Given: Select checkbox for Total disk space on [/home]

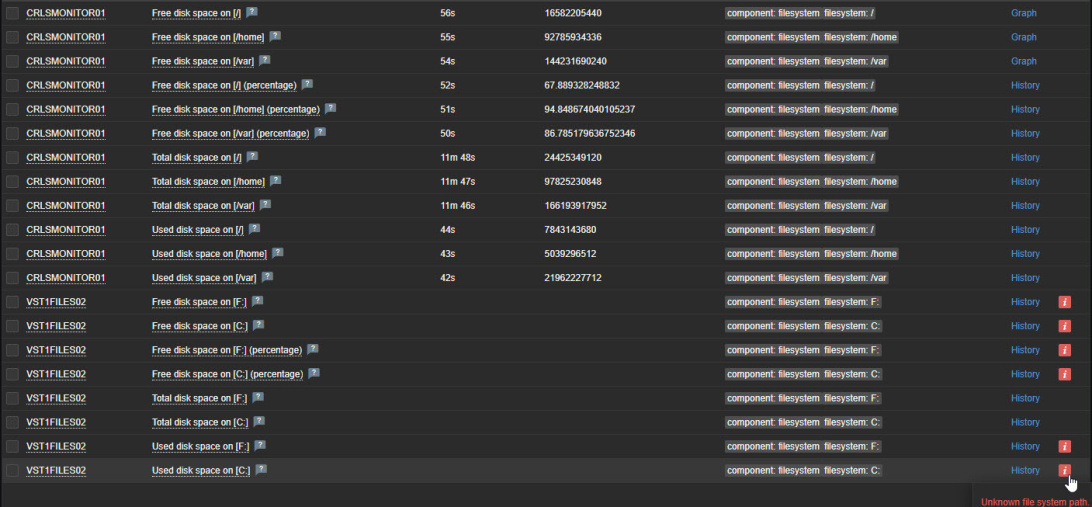Looking at the screenshot, I should (x=13, y=181).
